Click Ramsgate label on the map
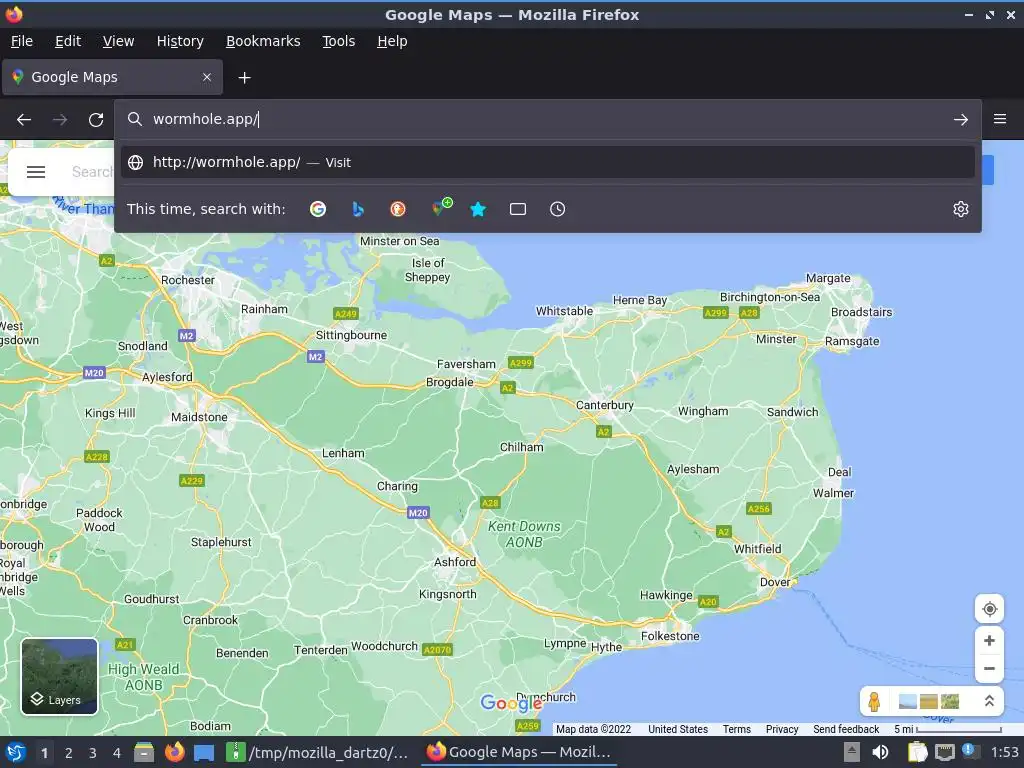The height and width of the screenshot is (768, 1024). 852,341
